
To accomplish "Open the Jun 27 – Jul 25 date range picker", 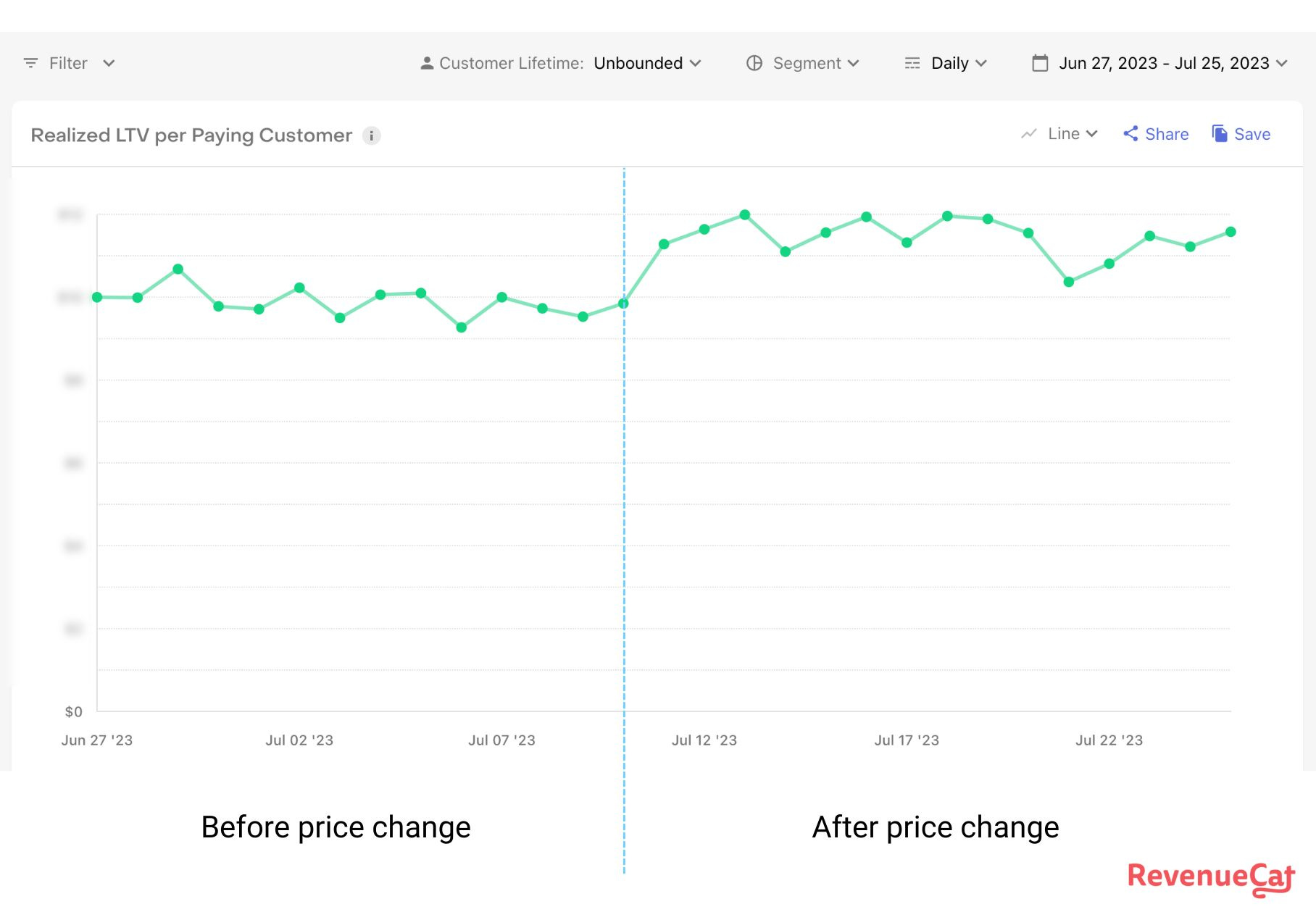I will click(x=1173, y=63).
